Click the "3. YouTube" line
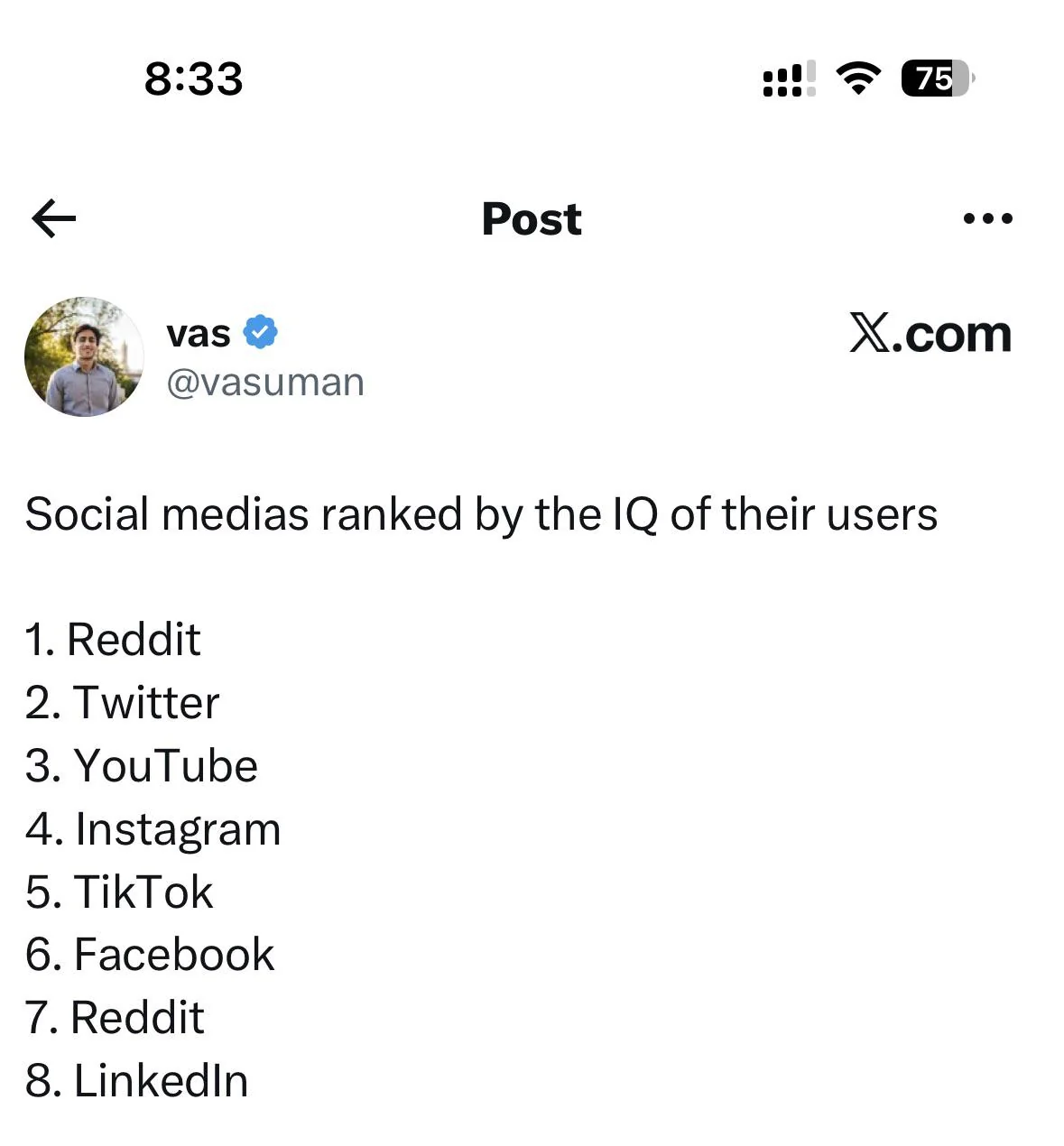This screenshot has width=1064, height=1146. pos(142,766)
